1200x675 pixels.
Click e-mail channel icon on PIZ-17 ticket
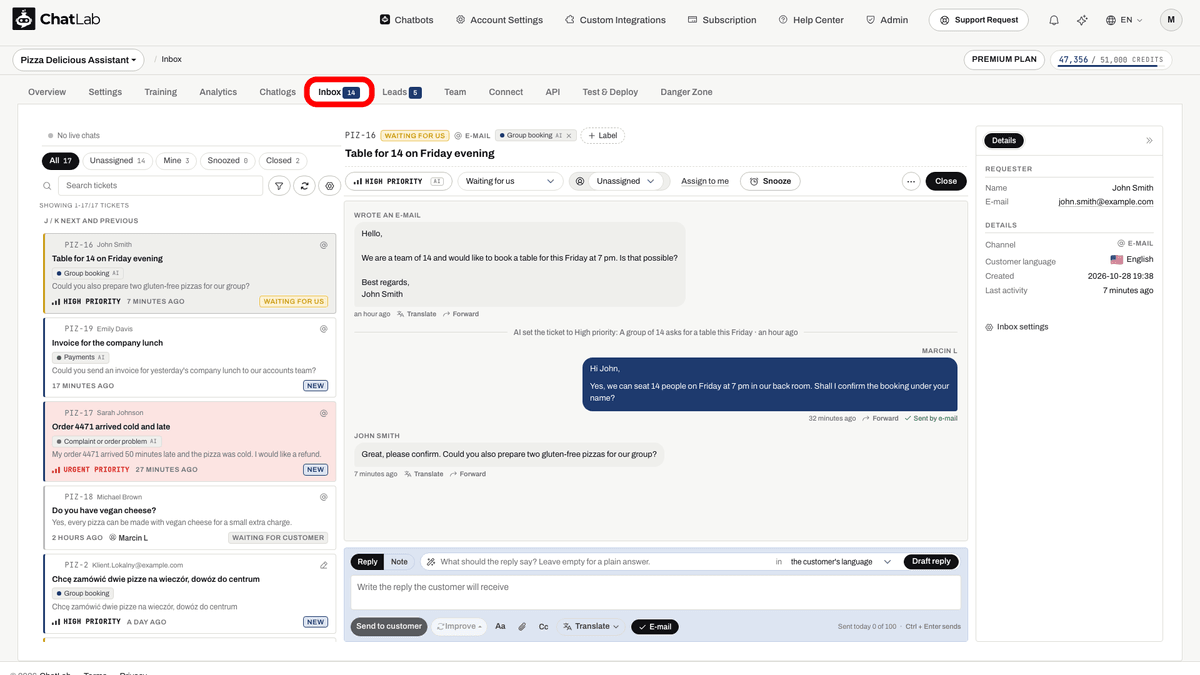[323, 412]
